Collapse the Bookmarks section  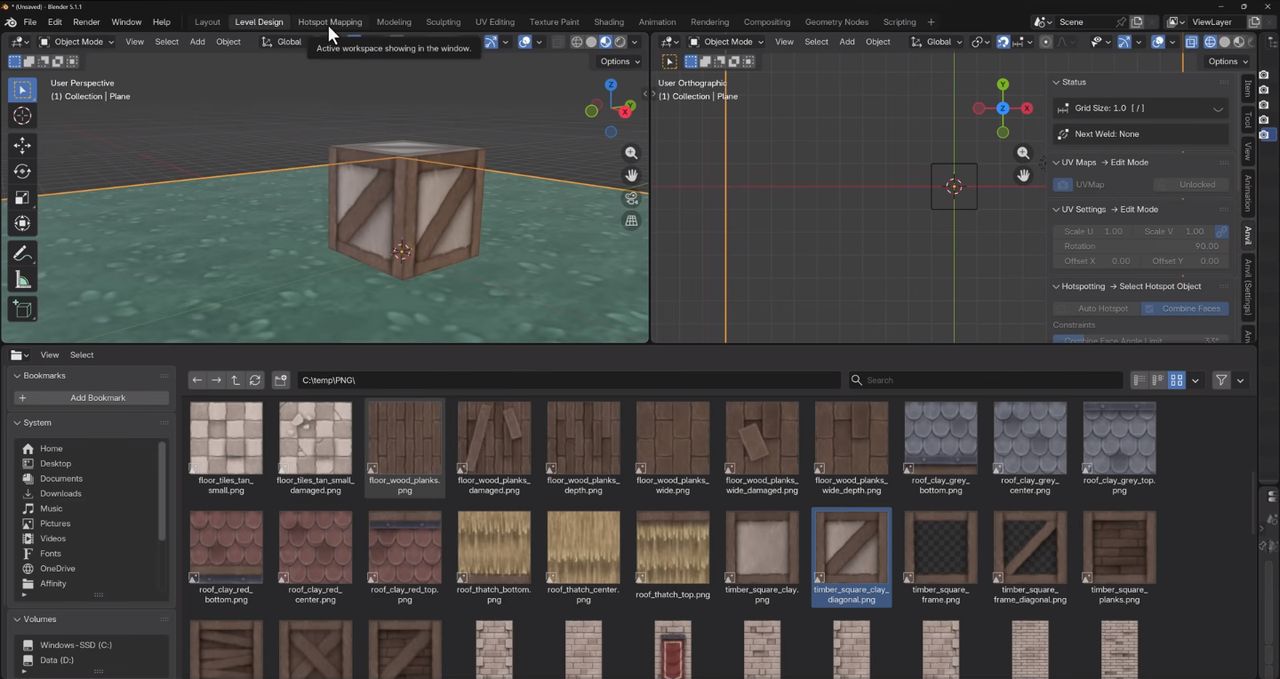pos(44,375)
